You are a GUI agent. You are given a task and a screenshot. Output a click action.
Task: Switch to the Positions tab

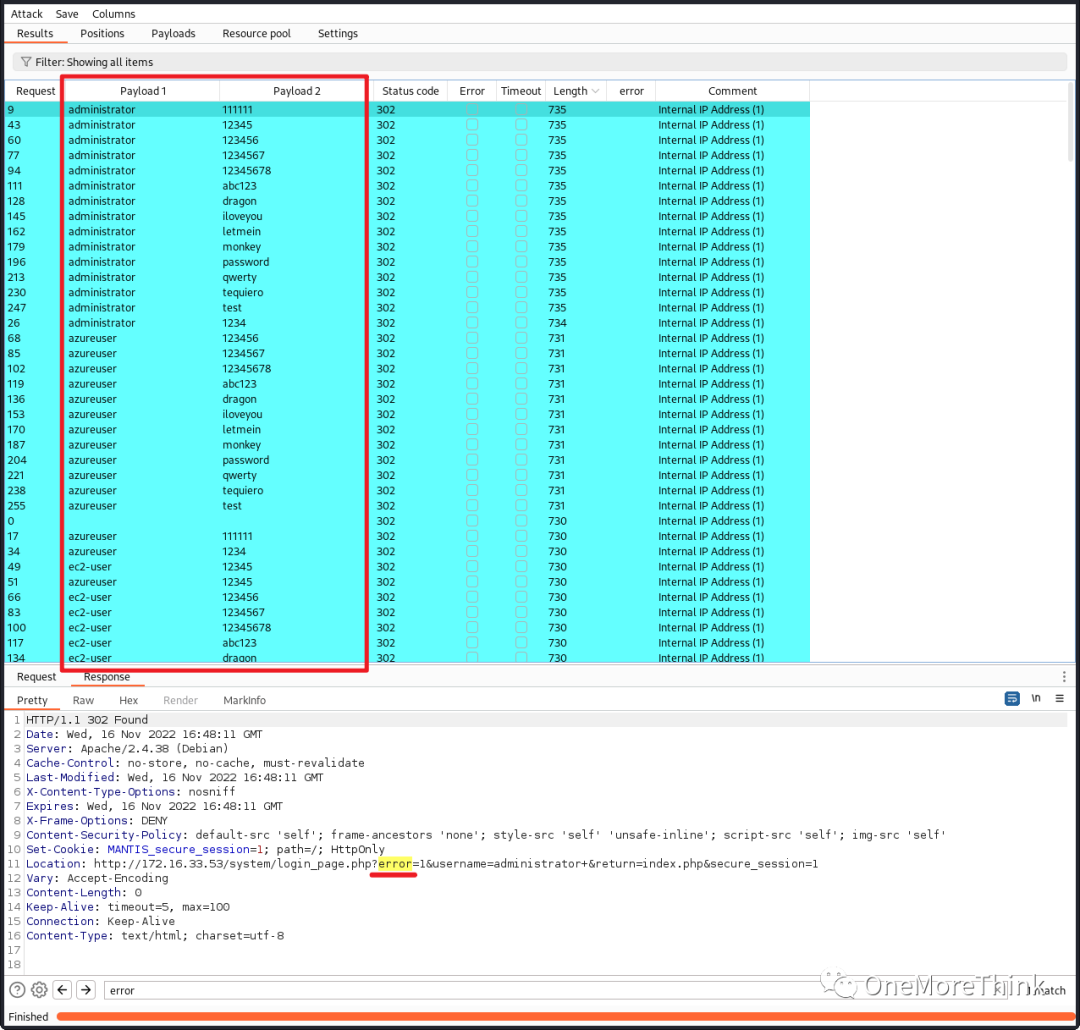[x=102, y=33]
